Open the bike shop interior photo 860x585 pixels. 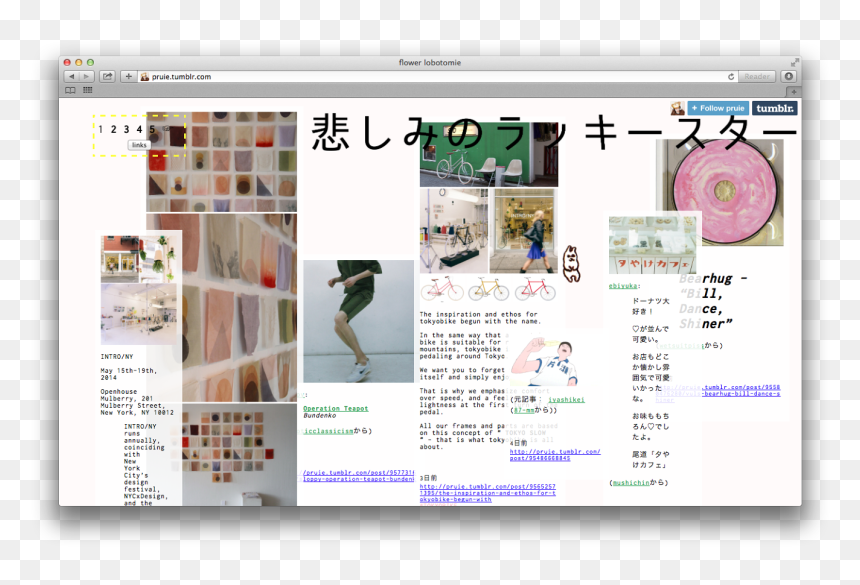coord(454,231)
